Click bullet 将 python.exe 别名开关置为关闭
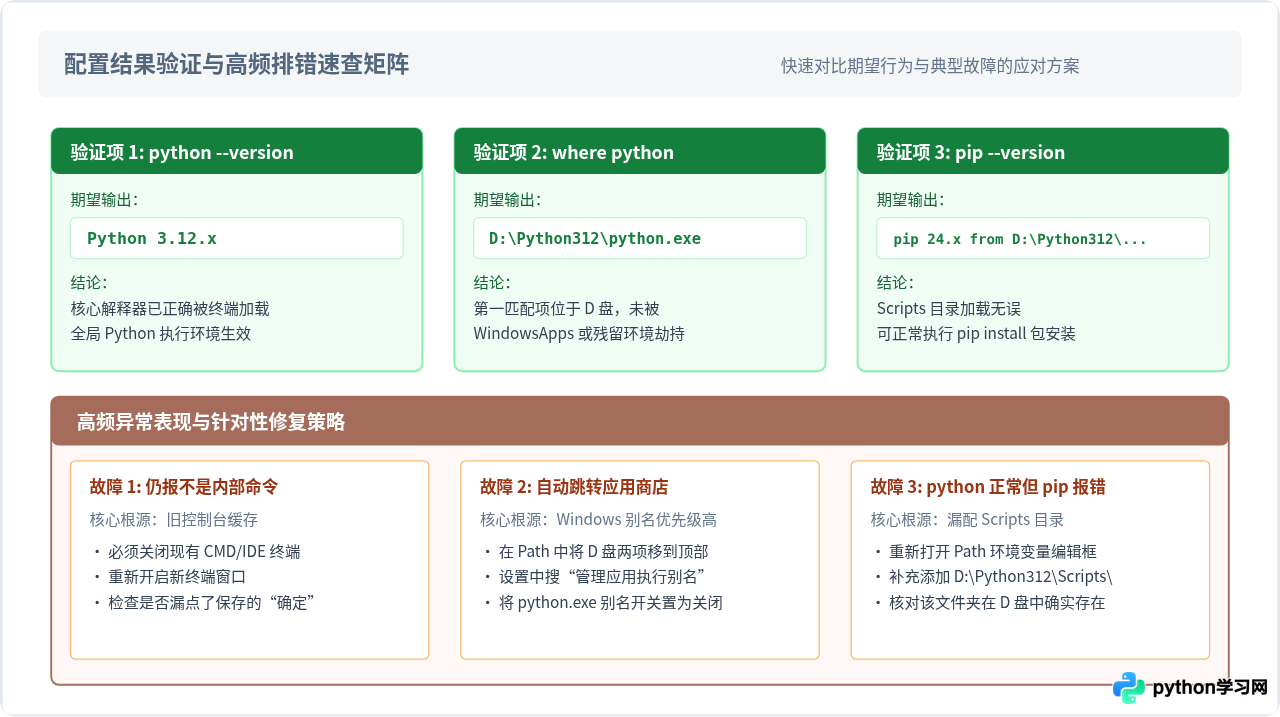Image resolution: width=1280 pixels, height=717 pixels. pyautogui.click(x=603, y=603)
